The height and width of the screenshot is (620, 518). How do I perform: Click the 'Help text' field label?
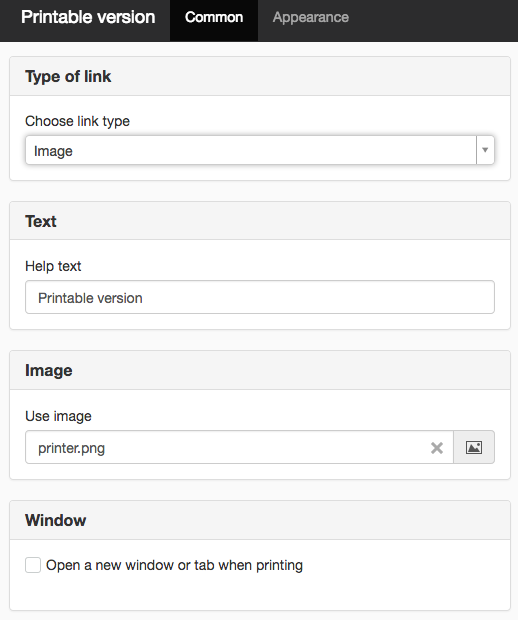coord(53,266)
